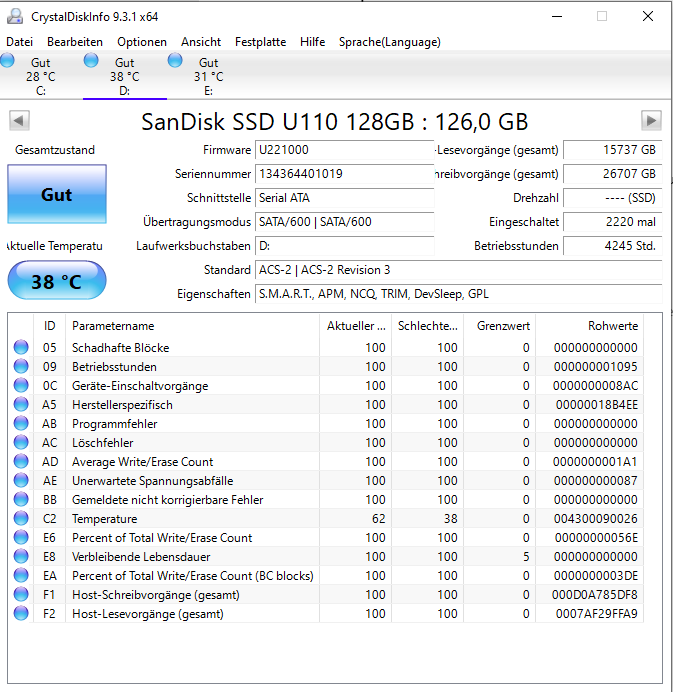673x692 pixels.
Task: Click the CrystalDiskInfo app icon in title bar
Action: pos(15,16)
